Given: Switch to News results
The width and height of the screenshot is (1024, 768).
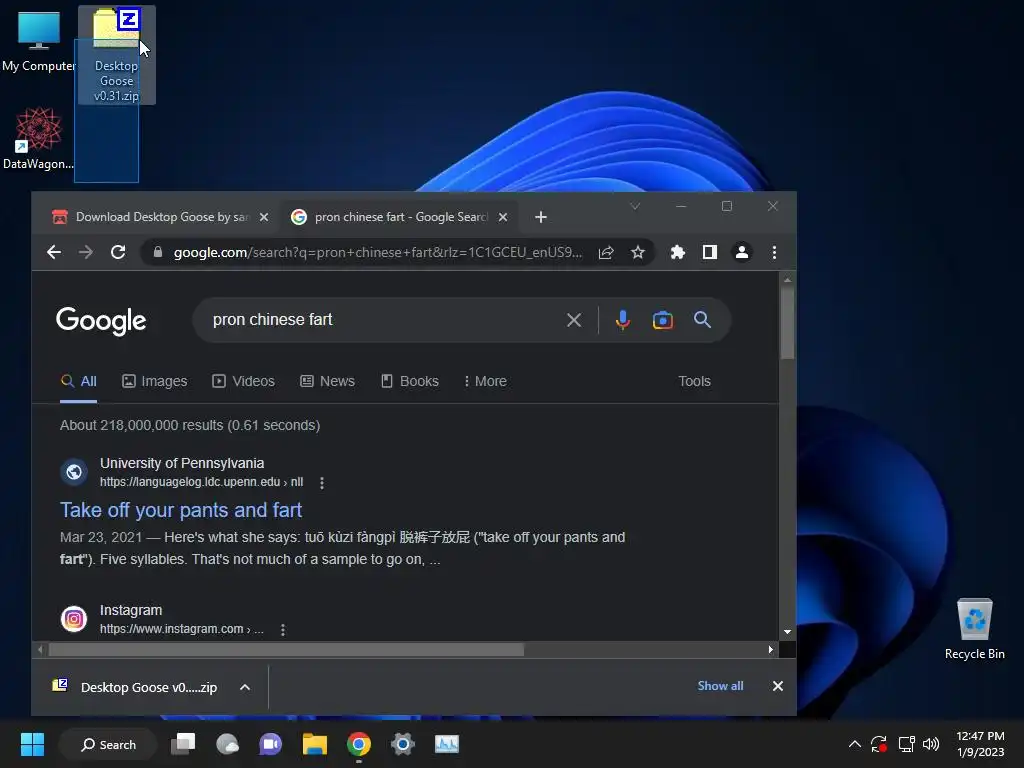Looking at the screenshot, I should 327,381.
